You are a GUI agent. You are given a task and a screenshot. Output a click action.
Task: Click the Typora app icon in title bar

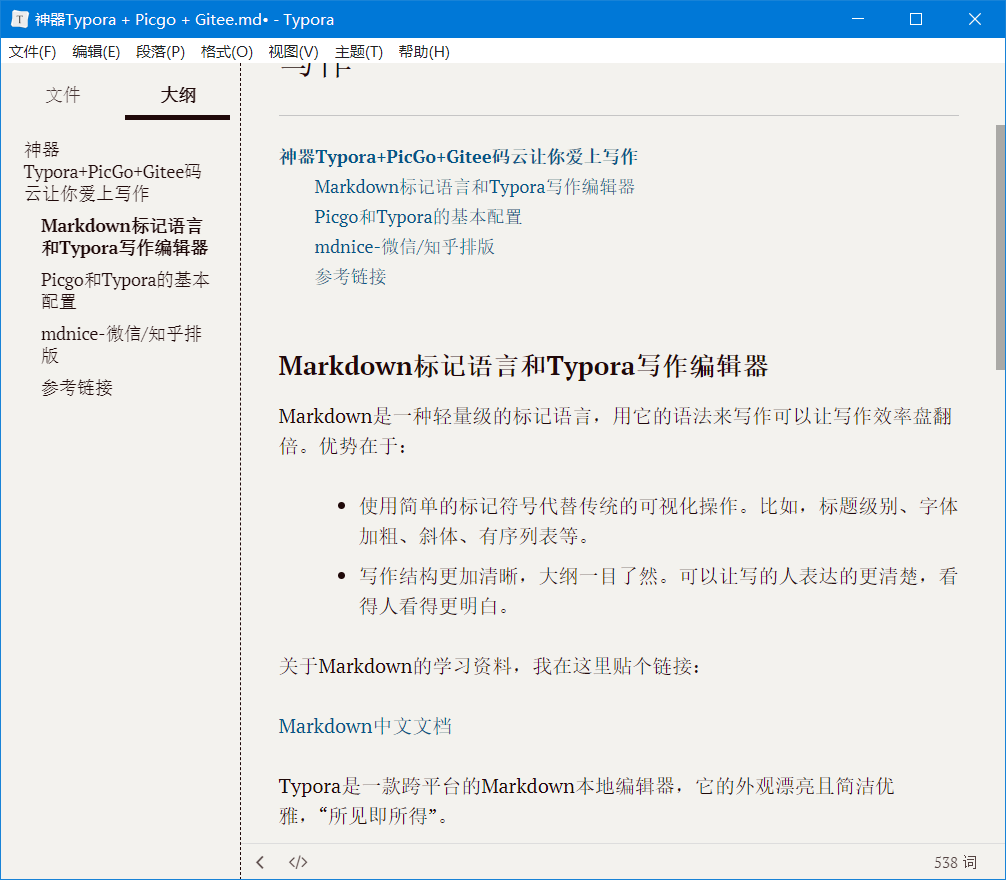[x=20, y=19]
